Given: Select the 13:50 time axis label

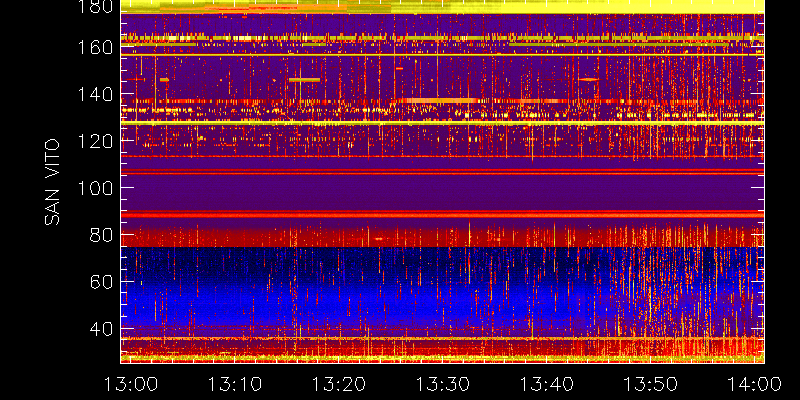Looking at the screenshot, I should tap(651, 384).
